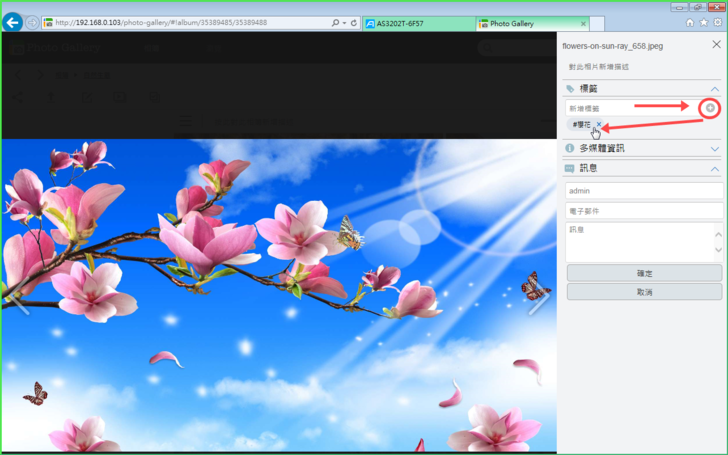728x455 pixels.
Task: Click the 訊息 textarea scroll-down arrow
Action: click(718, 249)
